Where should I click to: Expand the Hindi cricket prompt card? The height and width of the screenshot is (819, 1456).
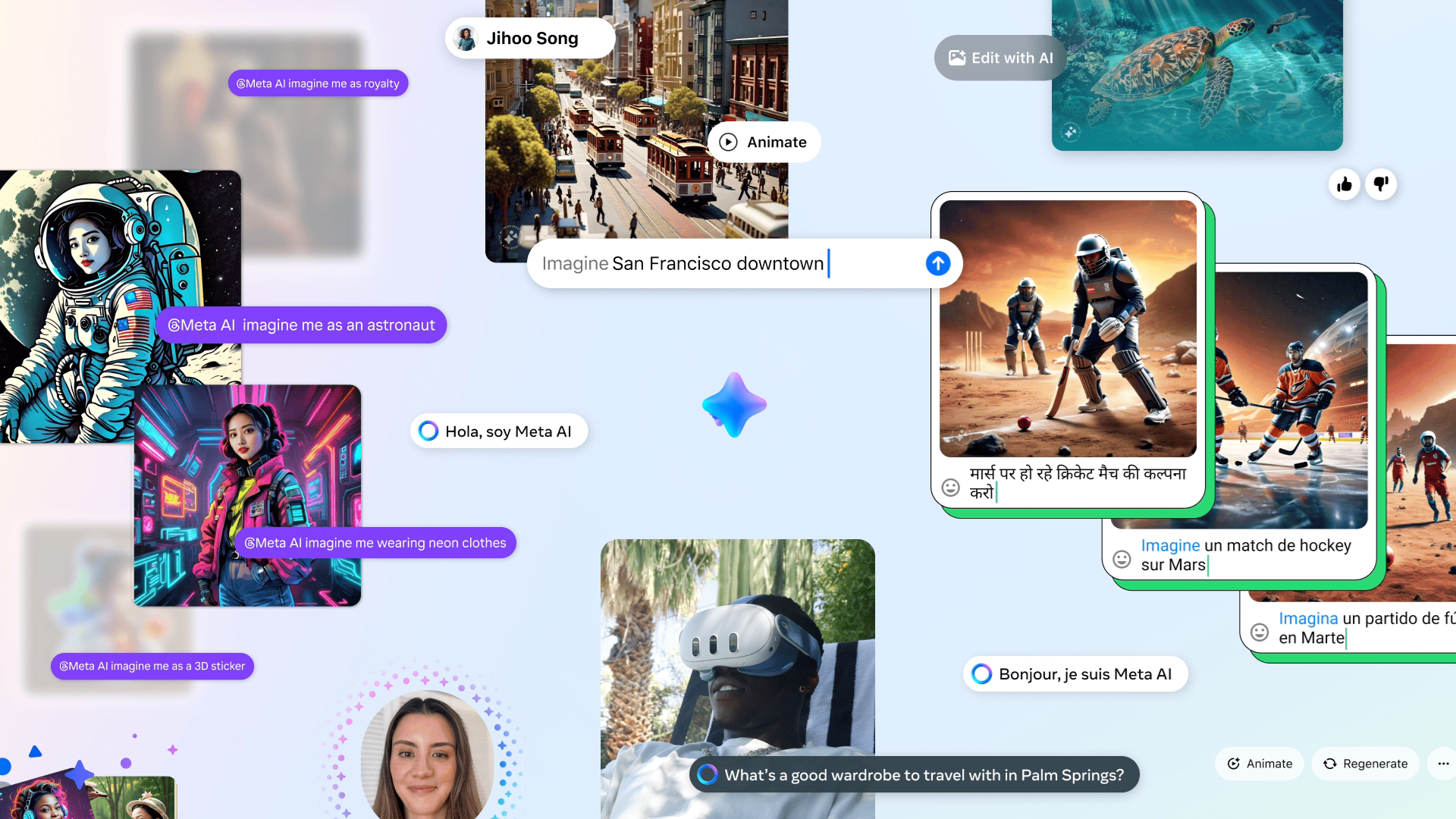(x=1065, y=355)
